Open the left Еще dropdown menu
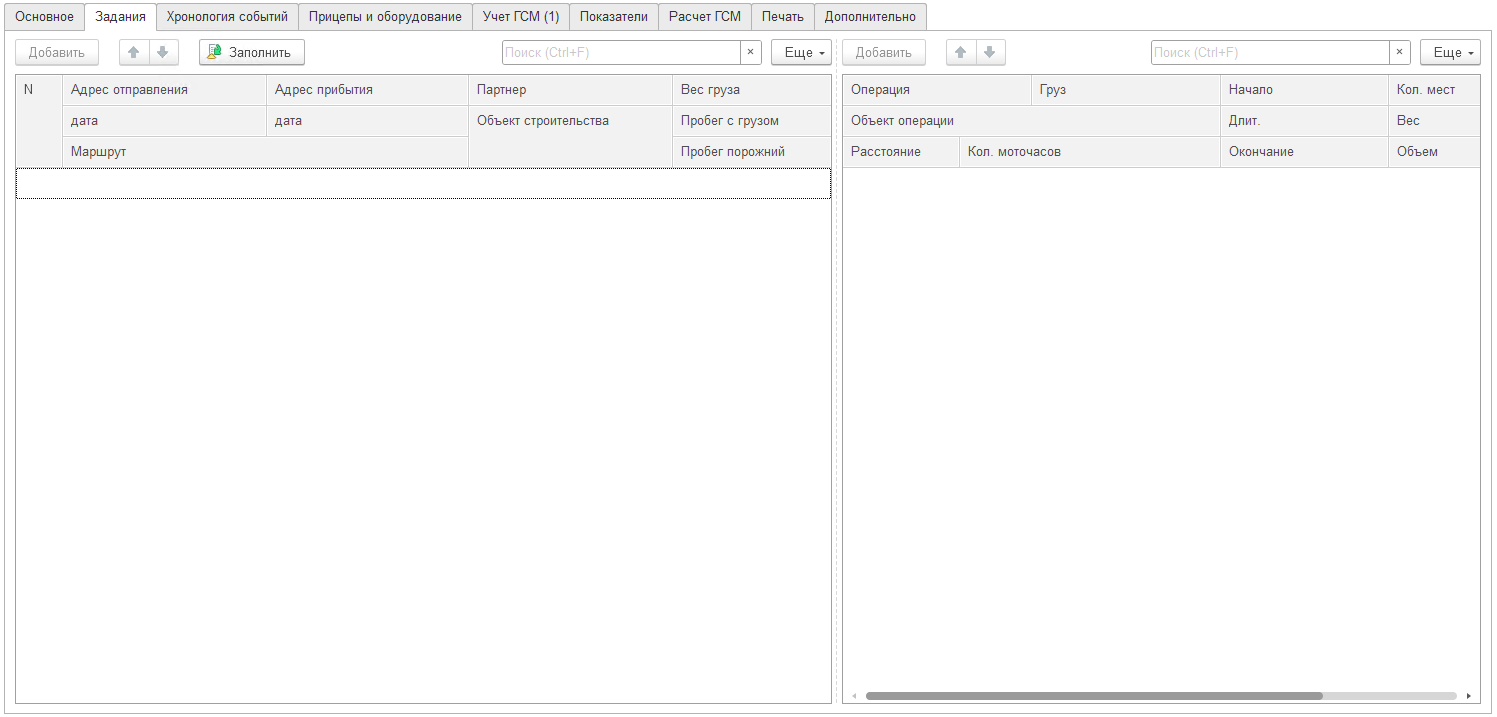Image resolution: width=1497 pixels, height=717 pixels. pos(801,52)
